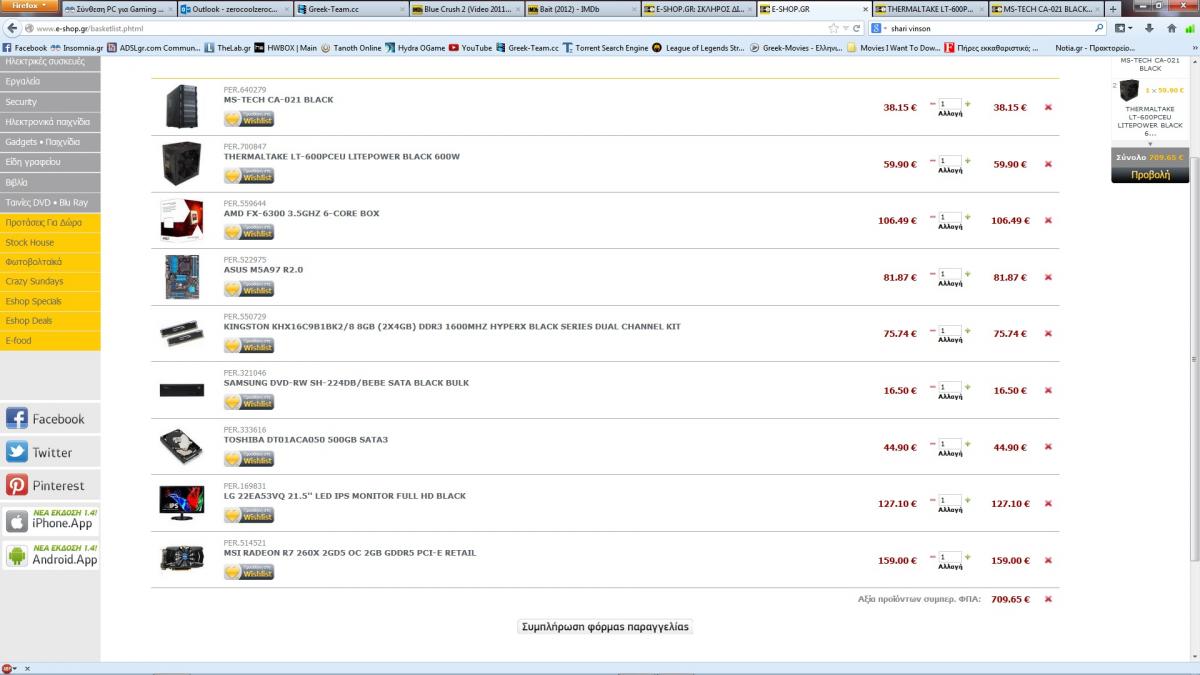The width and height of the screenshot is (1200, 675).
Task: Open Stock House sidebar item
Action: tap(50, 243)
